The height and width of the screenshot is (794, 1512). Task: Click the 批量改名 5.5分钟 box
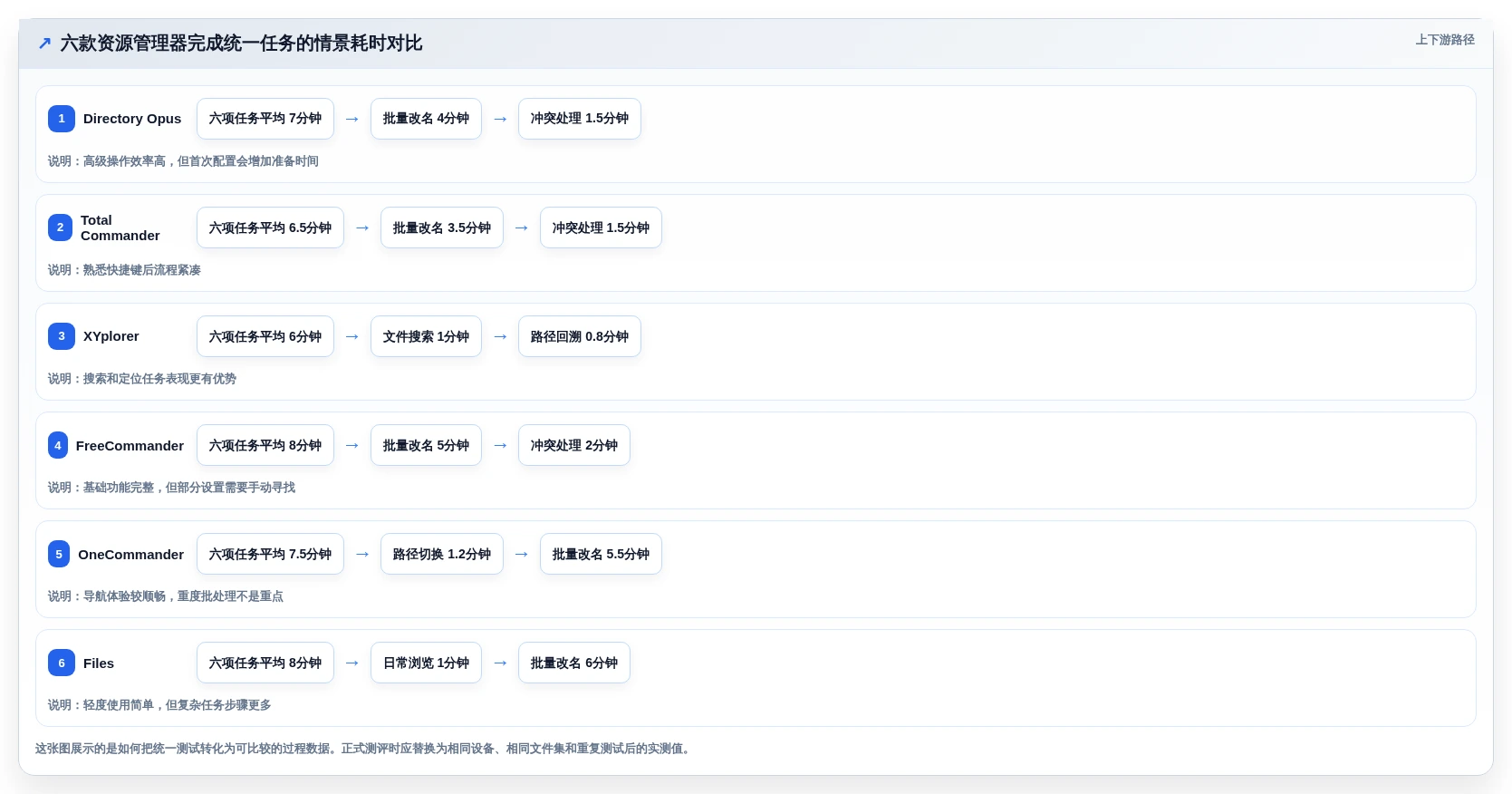pos(601,554)
